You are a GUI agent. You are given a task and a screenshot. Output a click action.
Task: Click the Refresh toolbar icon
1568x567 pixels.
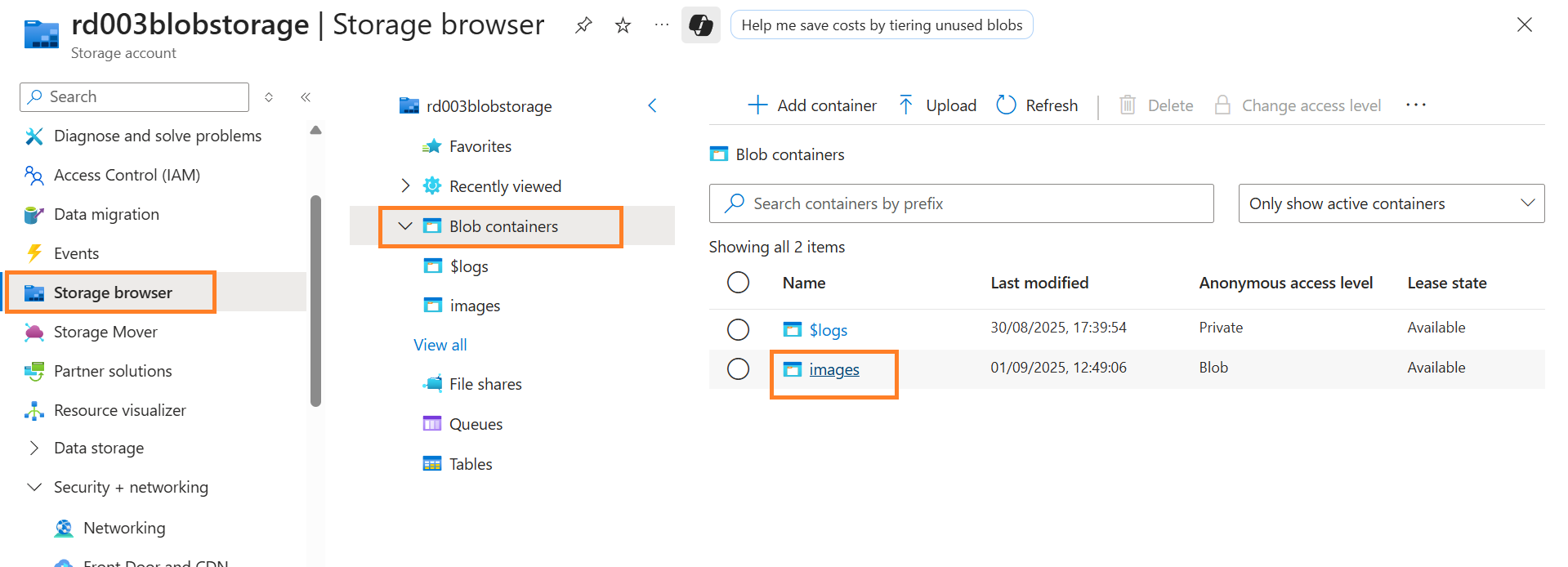pos(1007,105)
